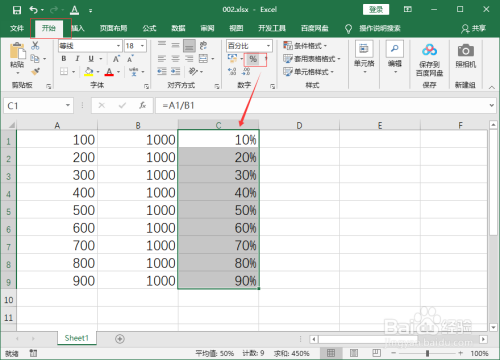500x360 pixels.
Task: Open the 文件 File tab
Action: click(x=17, y=28)
